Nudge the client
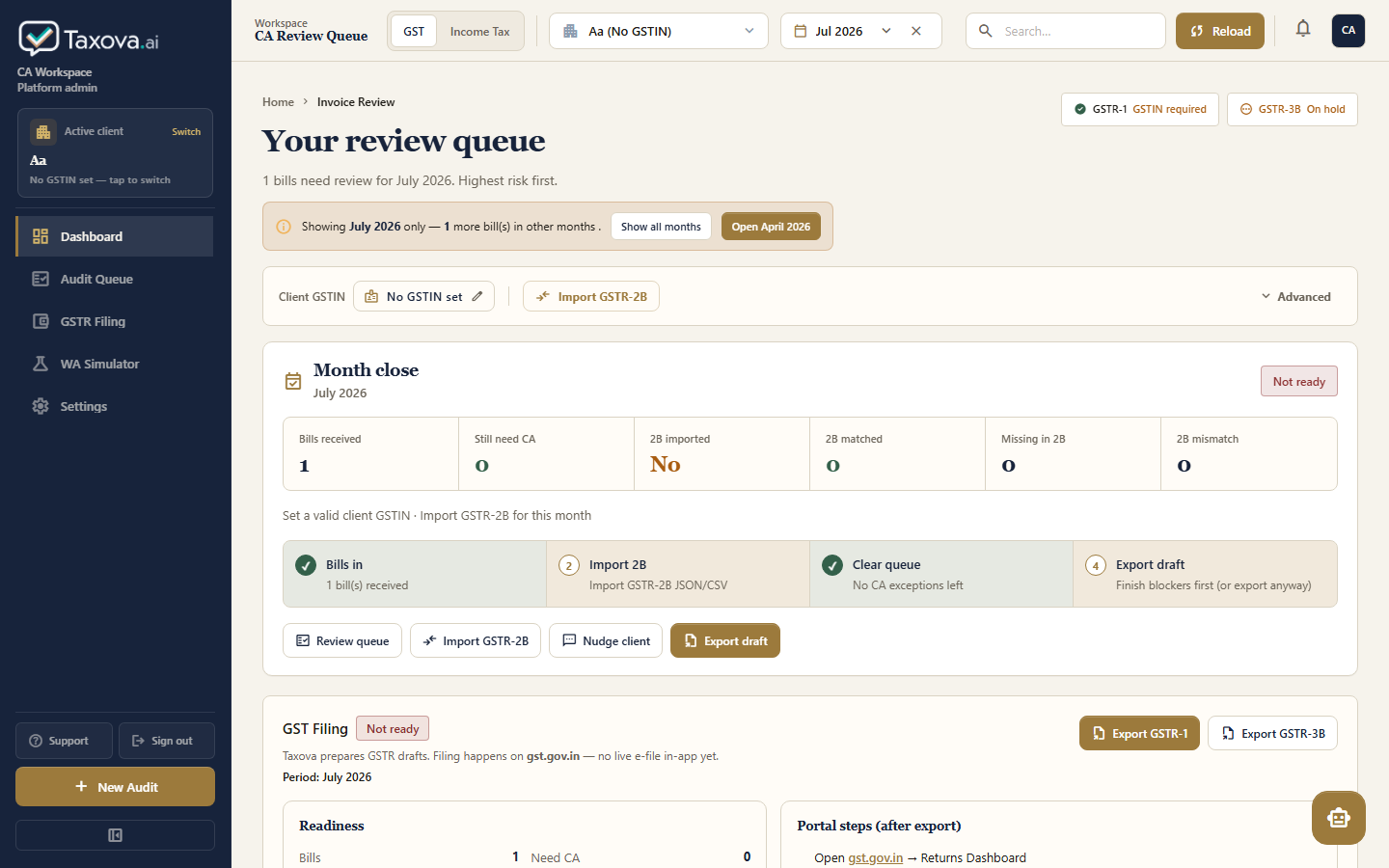Image resolution: width=1389 pixels, height=868 pixels. [x=606, y=640]
